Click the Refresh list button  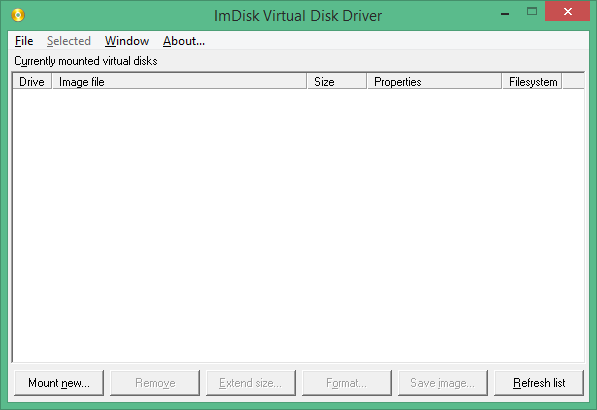(539, 383)
